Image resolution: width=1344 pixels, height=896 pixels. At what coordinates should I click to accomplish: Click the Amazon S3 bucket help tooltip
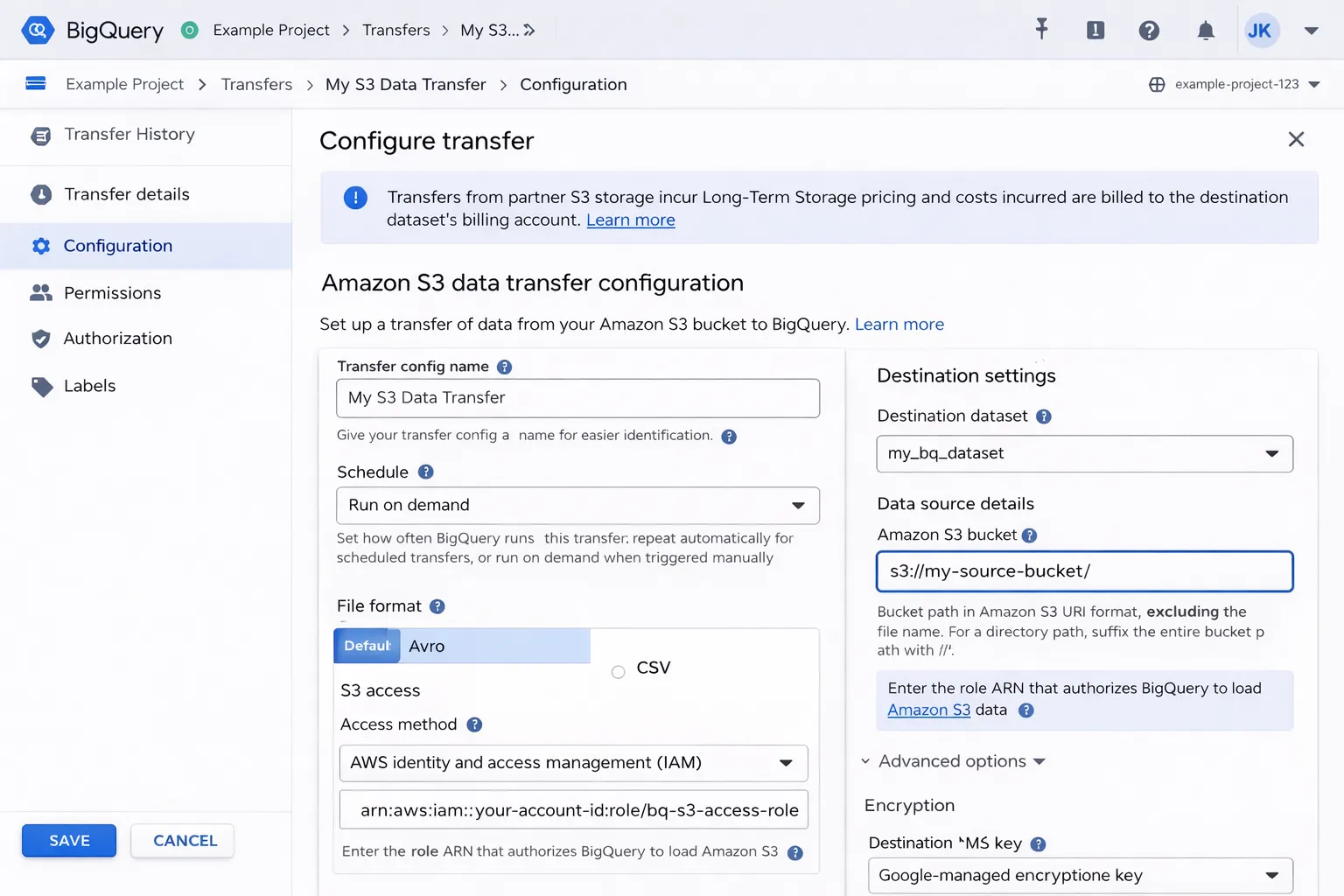(1029, 535)
